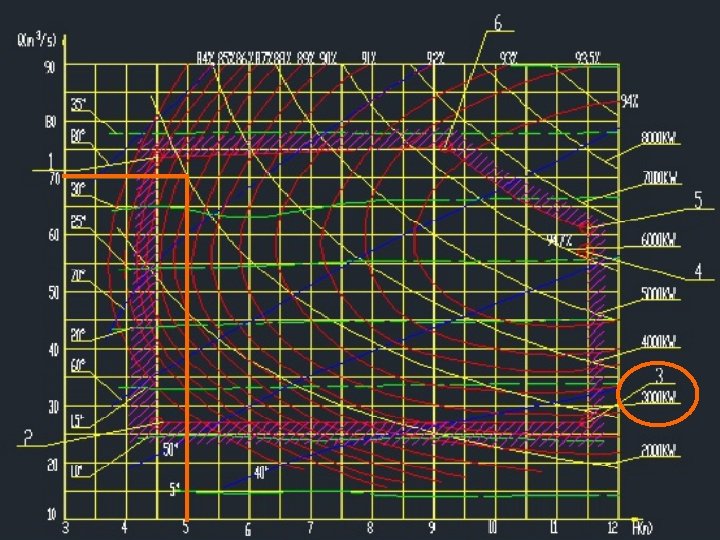720x540 pixels.
Task: Click the 92% efficiency label at top
Action: 435,58
